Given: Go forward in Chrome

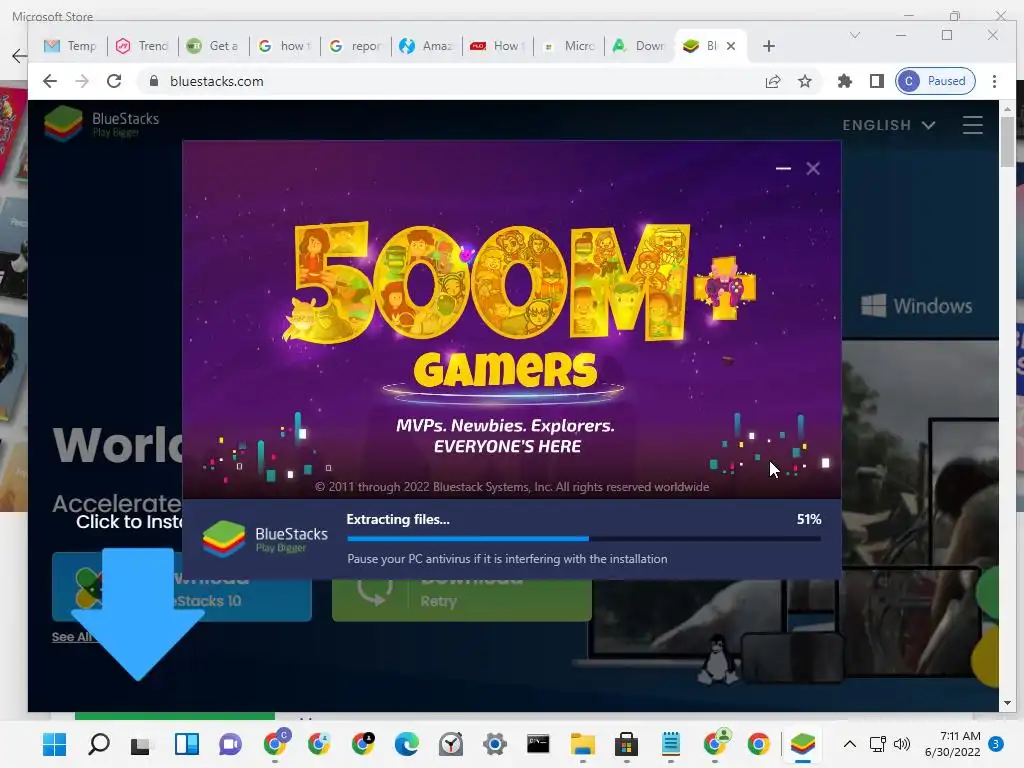Looking at the screenshot, I should pos(82,81).
